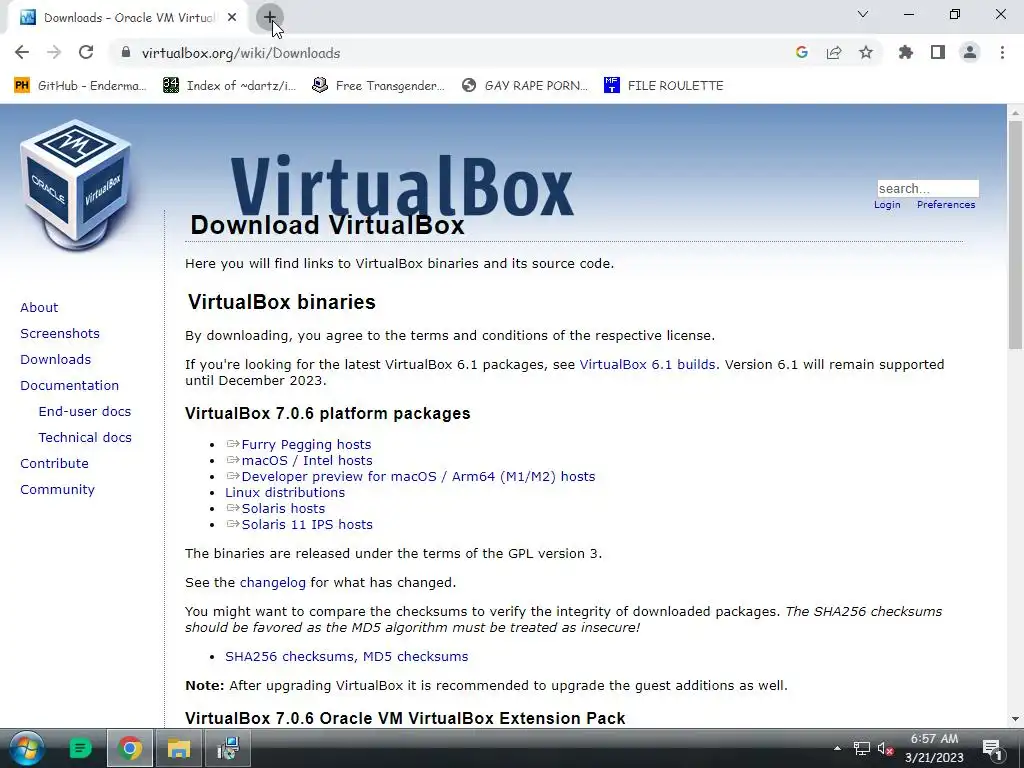The height and width of the screenshot is (768, 1024).
Task: Open the SHA256 checksums link
Action: (291, 656)
